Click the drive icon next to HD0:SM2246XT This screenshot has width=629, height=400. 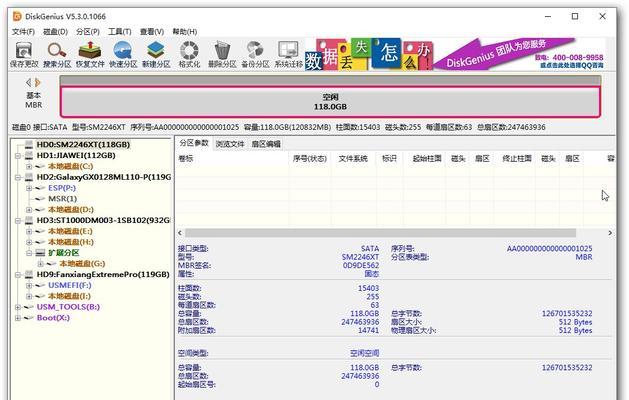point(29,144)
